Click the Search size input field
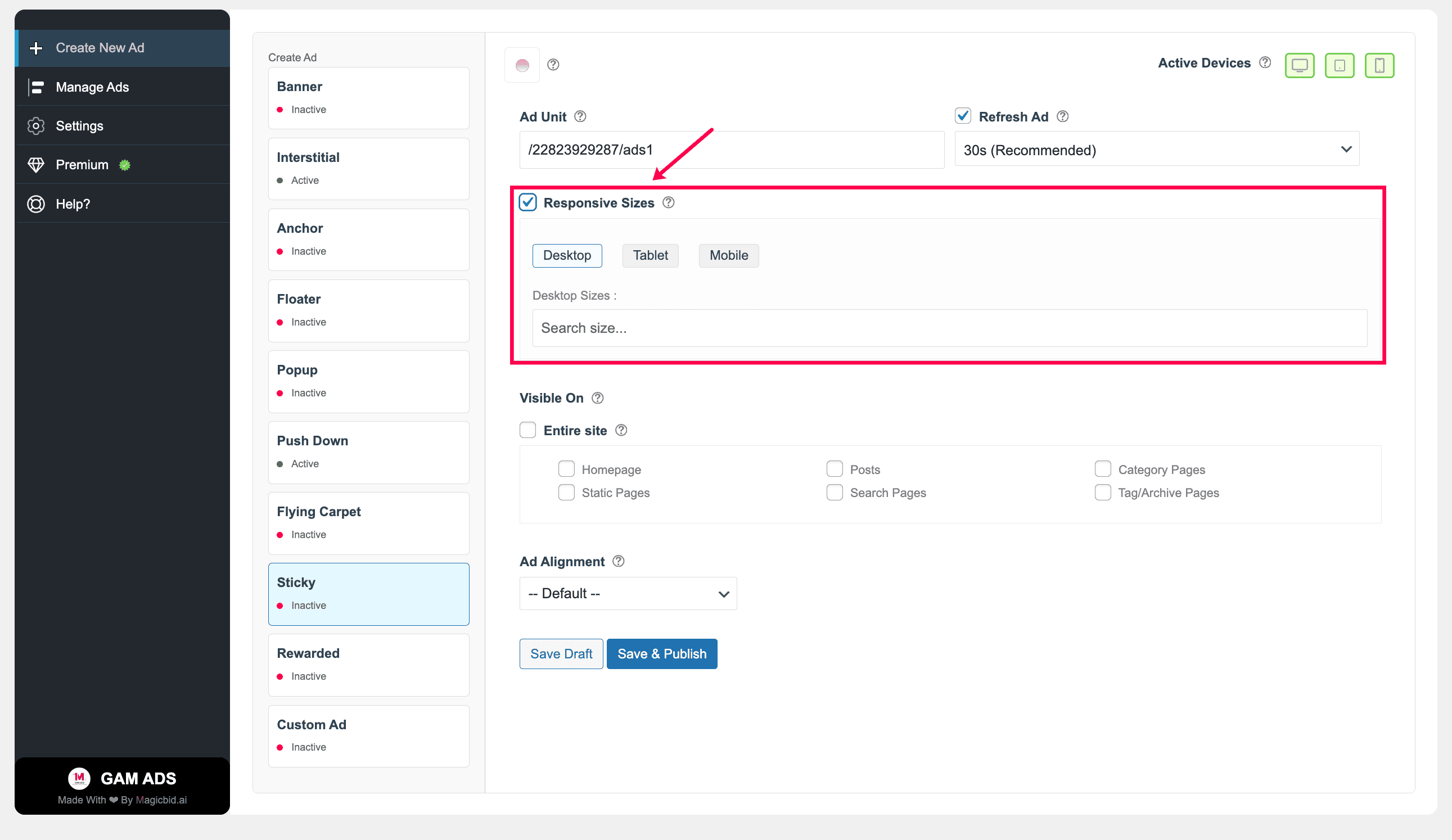This screenshot has width=1452, height=840. [x=950, y=328]
